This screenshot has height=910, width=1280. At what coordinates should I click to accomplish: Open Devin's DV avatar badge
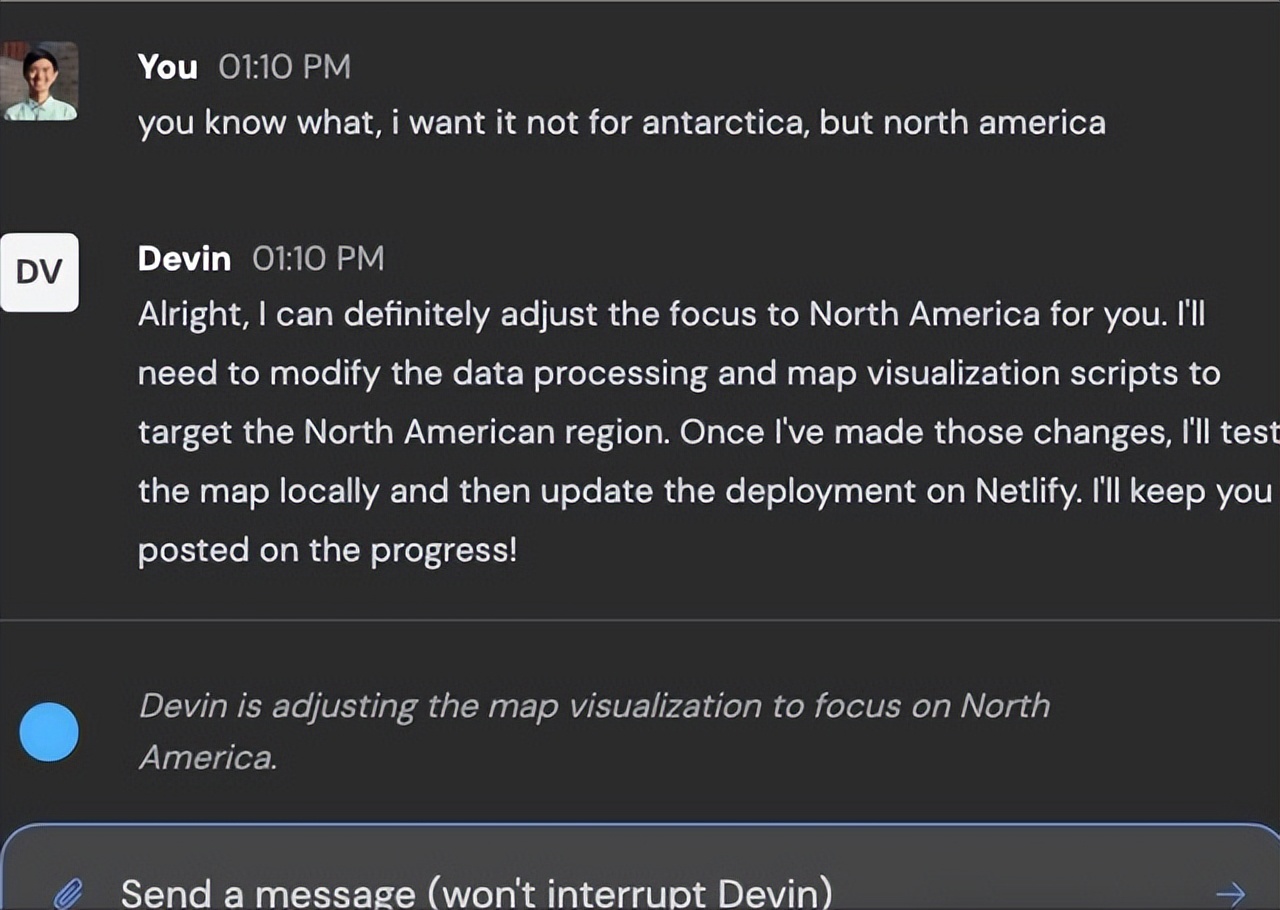40,272
